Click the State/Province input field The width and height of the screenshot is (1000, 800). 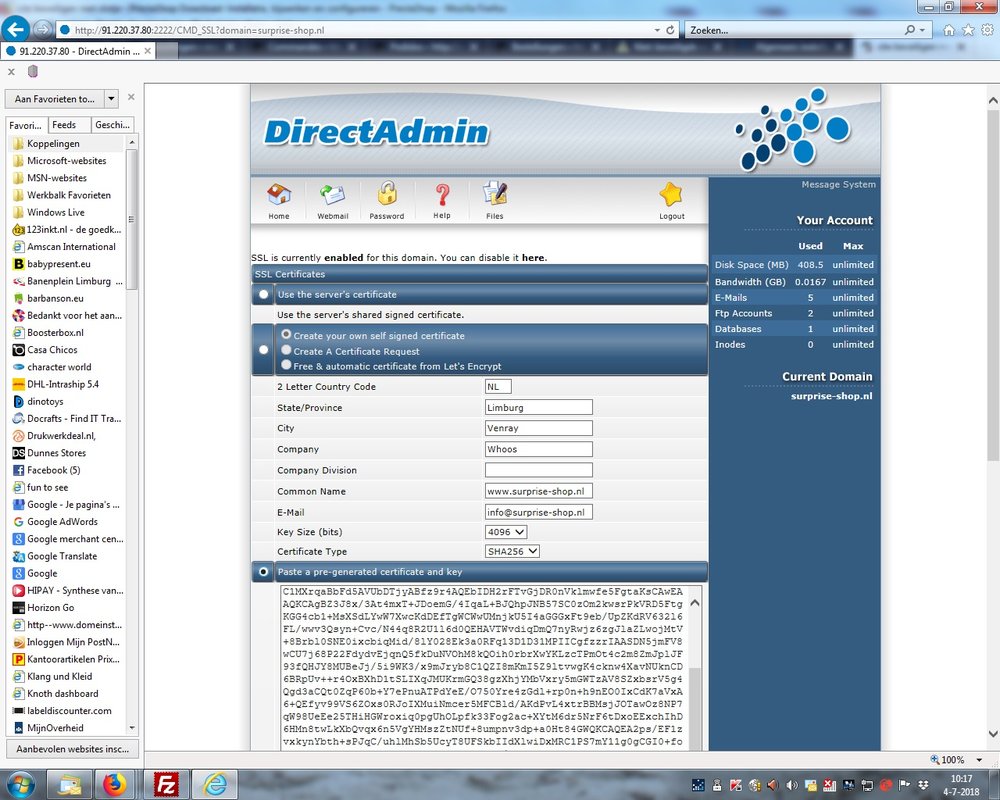click(539, 408)
